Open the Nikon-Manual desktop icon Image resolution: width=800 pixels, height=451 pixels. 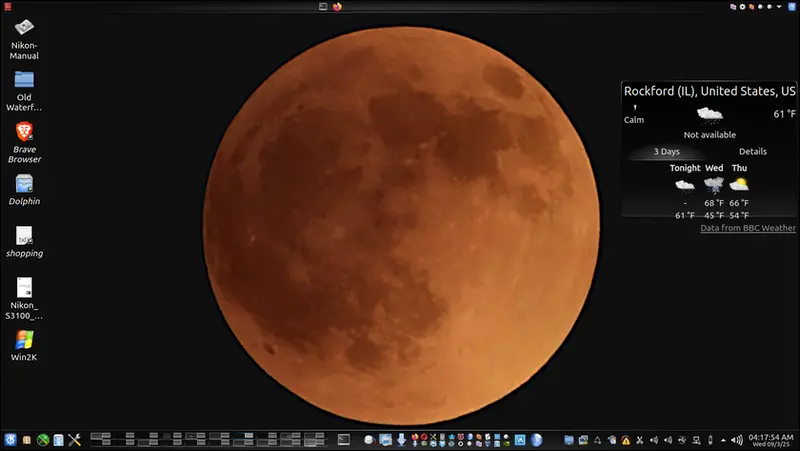click(x=24, y=39)
